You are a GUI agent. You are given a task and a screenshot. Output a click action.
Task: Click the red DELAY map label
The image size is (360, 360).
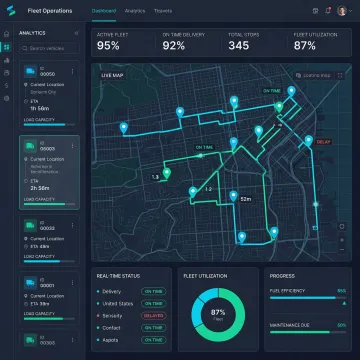323,142
